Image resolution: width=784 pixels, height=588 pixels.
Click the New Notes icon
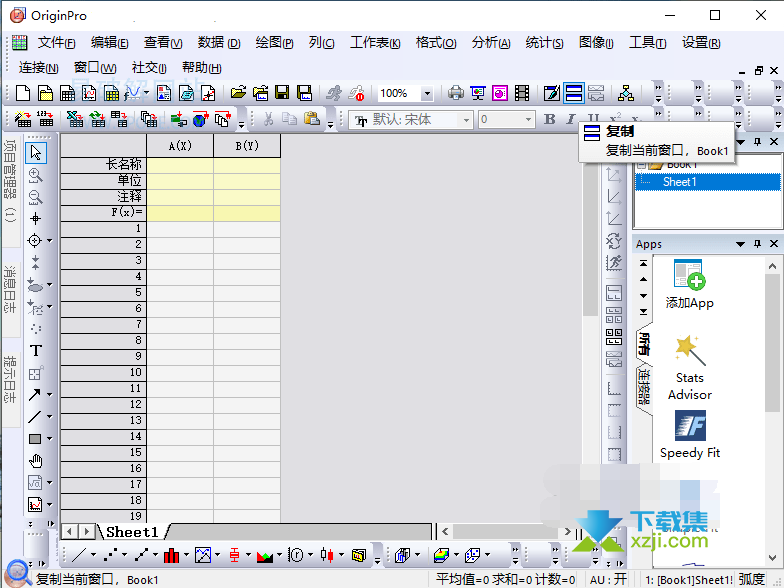click(186, 93)
